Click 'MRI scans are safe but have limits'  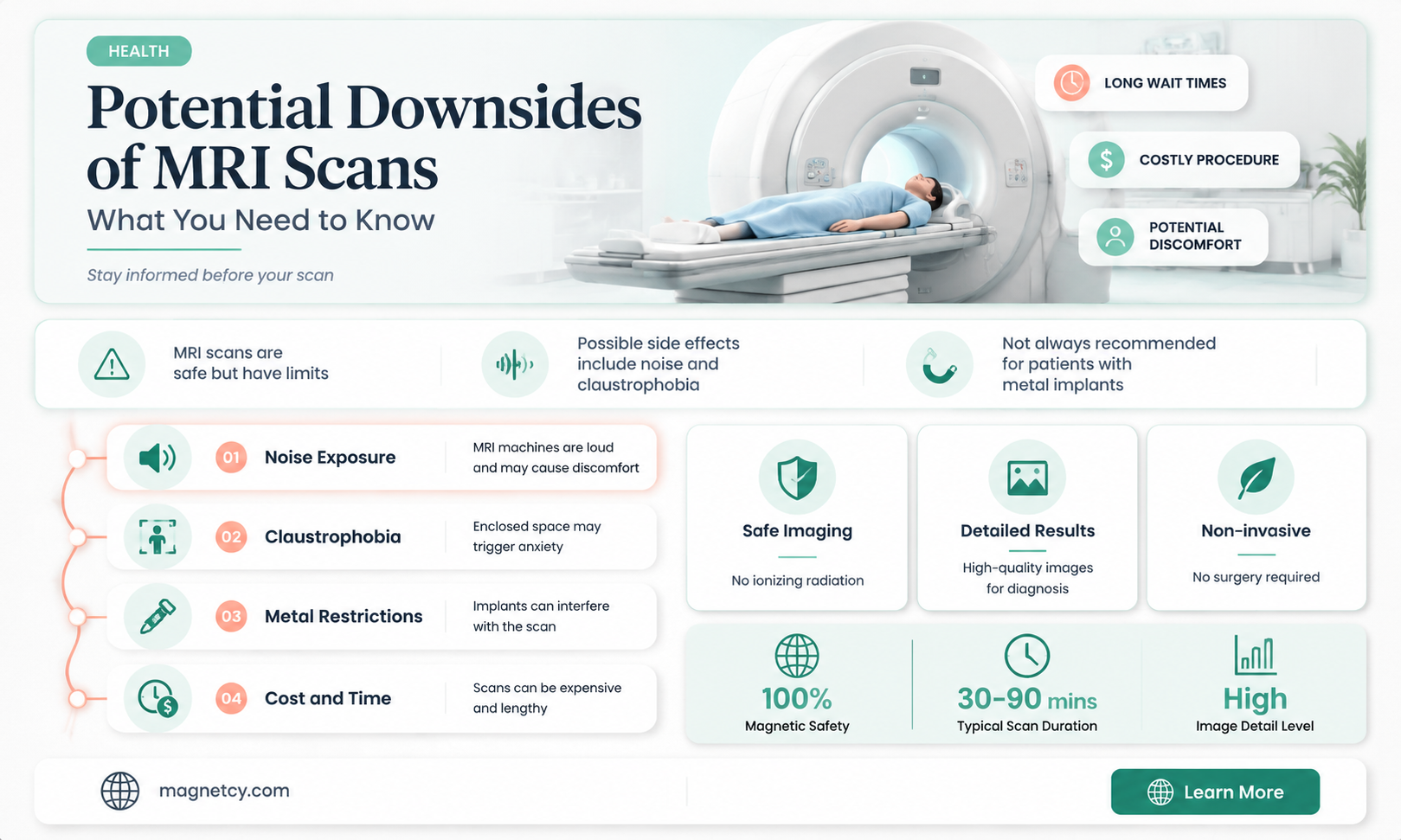[251, 363]
